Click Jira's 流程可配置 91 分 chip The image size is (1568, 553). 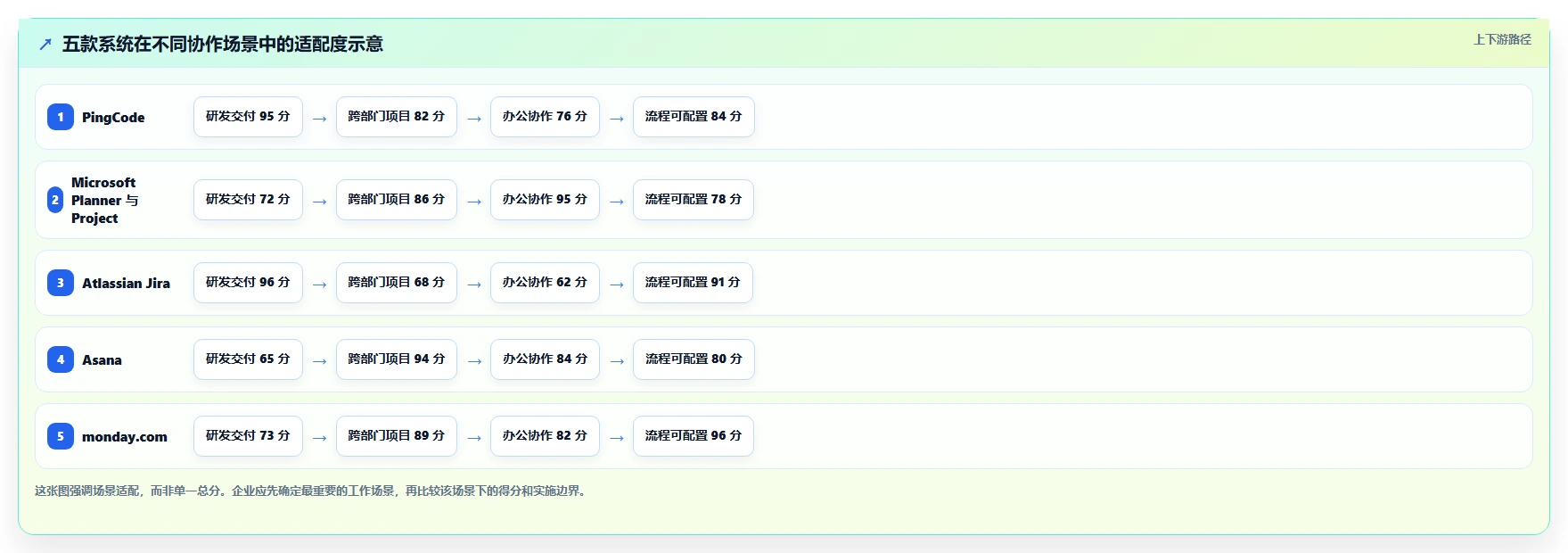693,283
